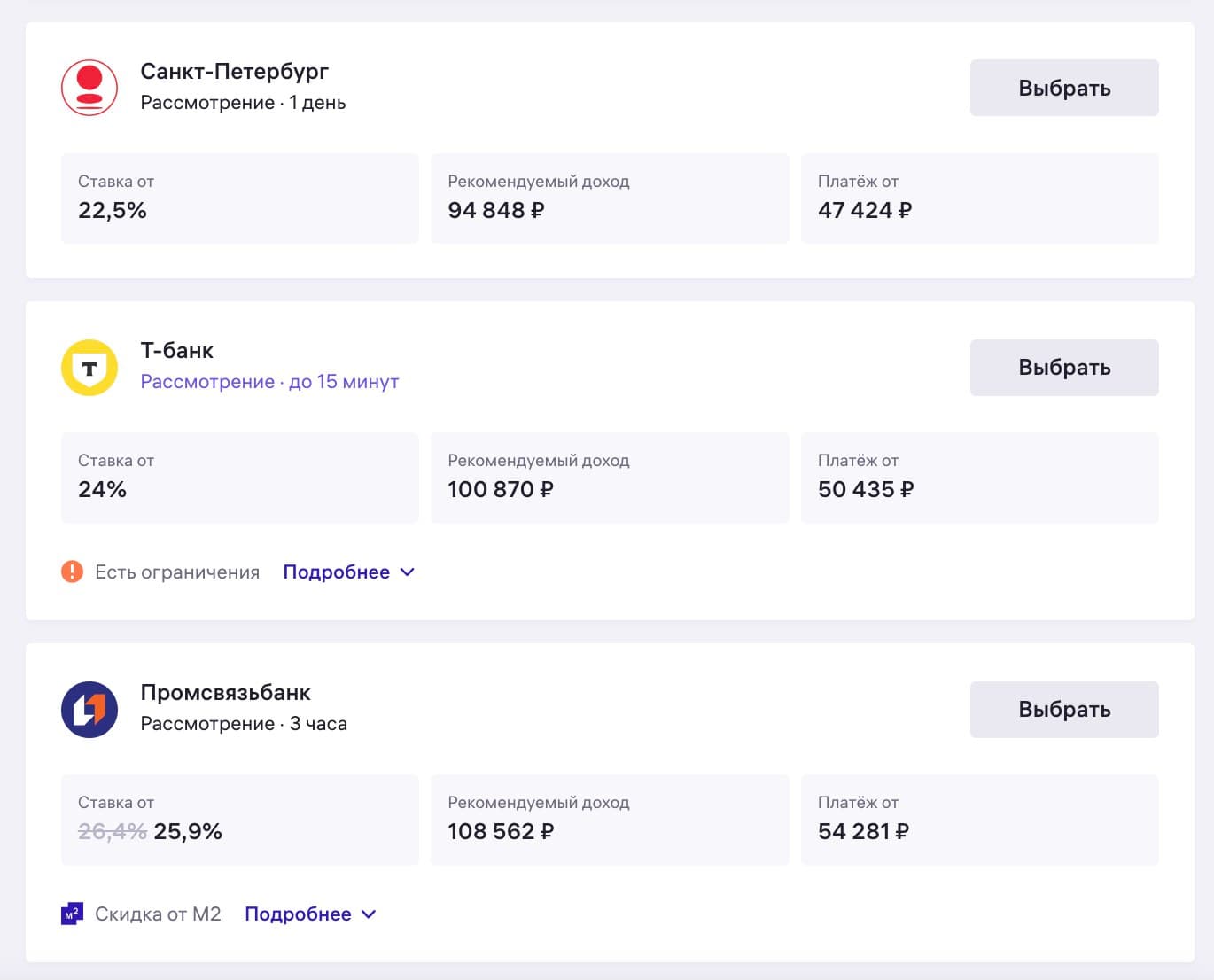This screenshot has height=980, width=1214.
Task: Open Подробнее about Т-банк restrictions
Action: pyautogui.click(x=336, y=572)
